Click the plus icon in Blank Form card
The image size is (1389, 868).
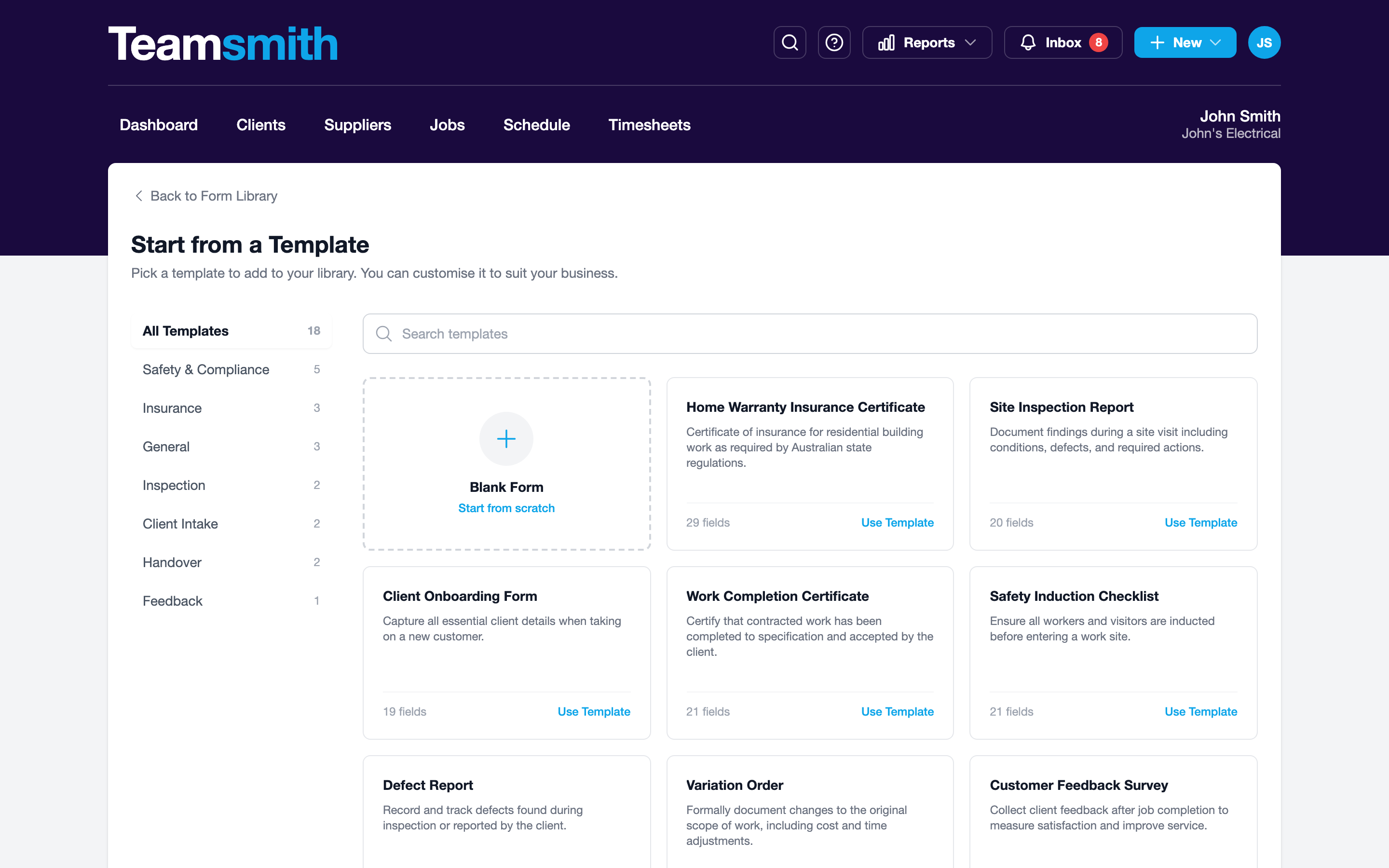coord(506,439)
